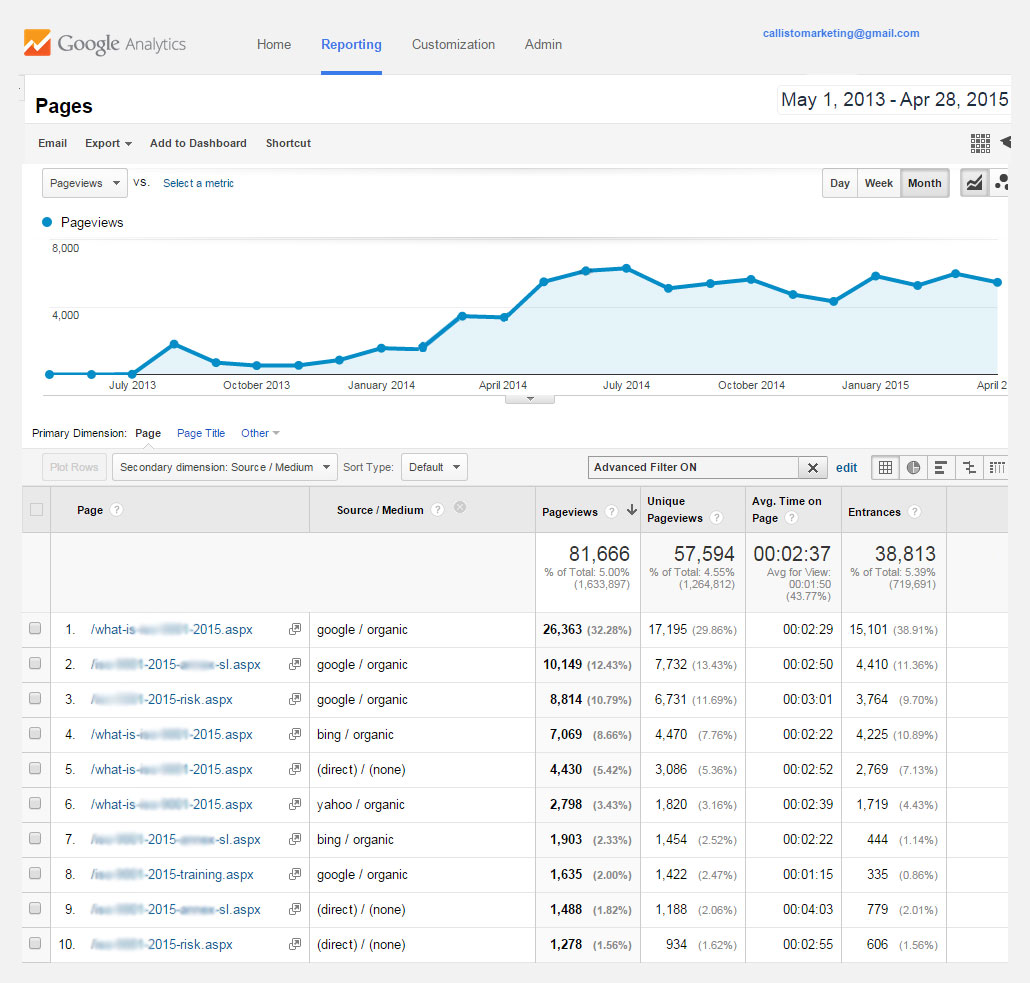Click the edit link beside the filter
The height and width of the screenshot is (983, 1030).
click(846, 467)
